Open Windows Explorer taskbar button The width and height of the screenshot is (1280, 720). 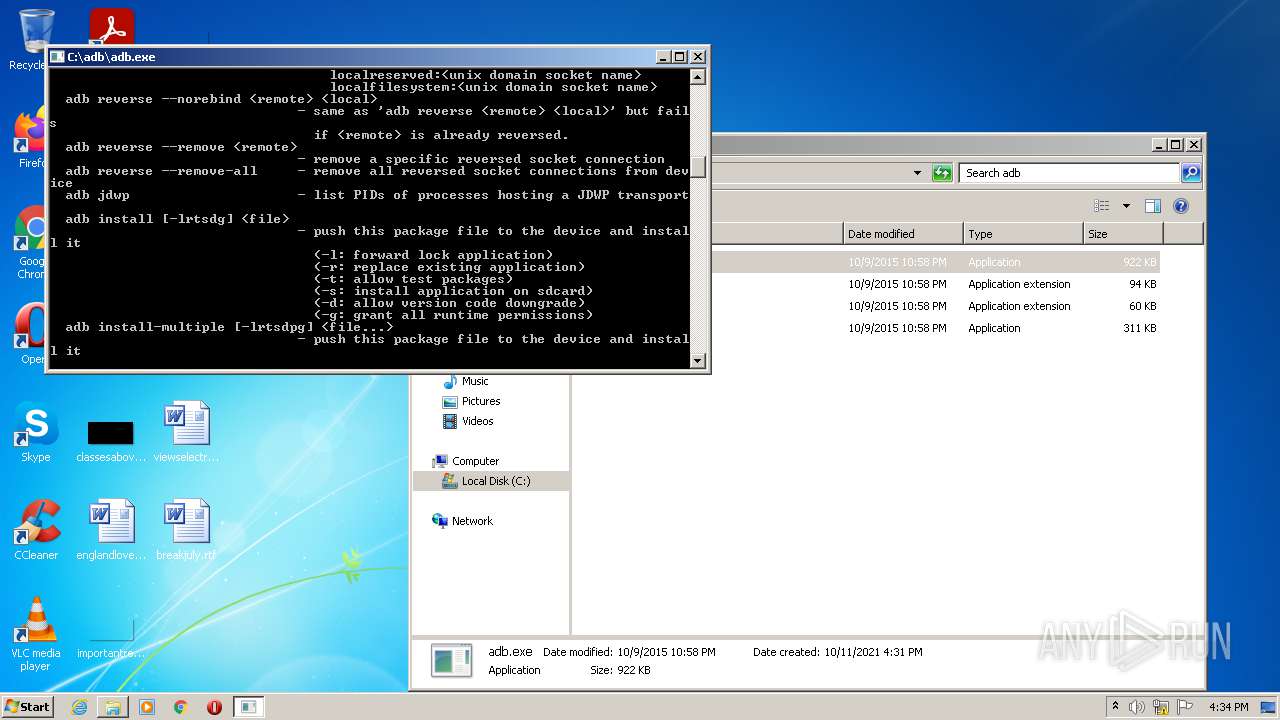113,707
